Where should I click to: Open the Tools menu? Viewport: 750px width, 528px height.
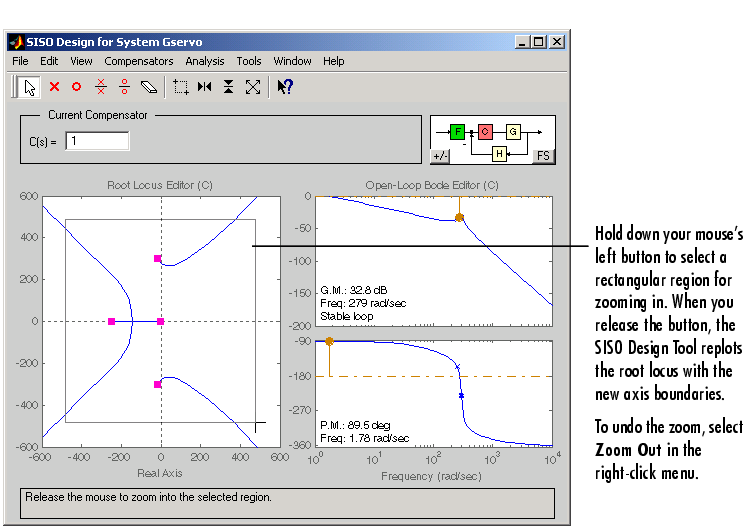249,61
